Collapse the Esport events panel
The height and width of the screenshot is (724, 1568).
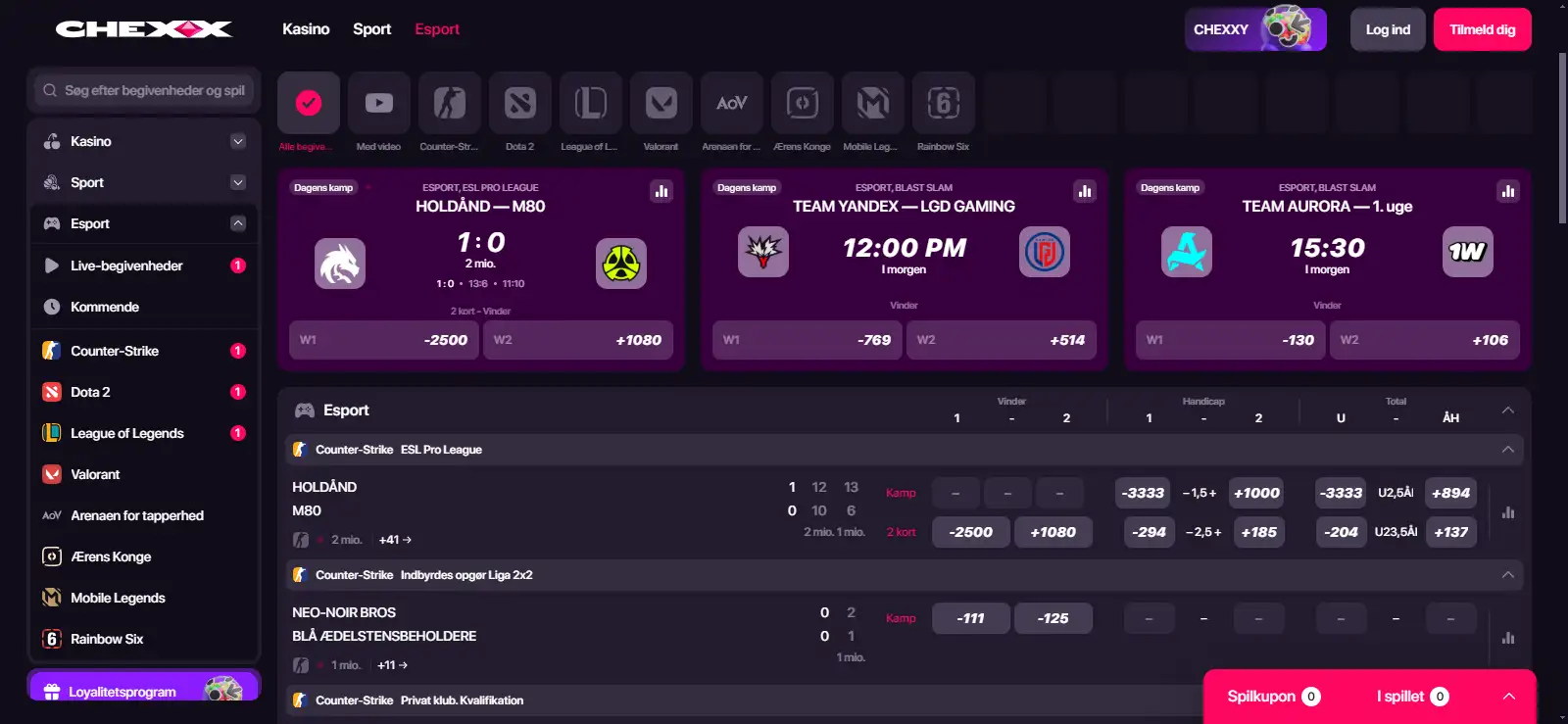1508,410
